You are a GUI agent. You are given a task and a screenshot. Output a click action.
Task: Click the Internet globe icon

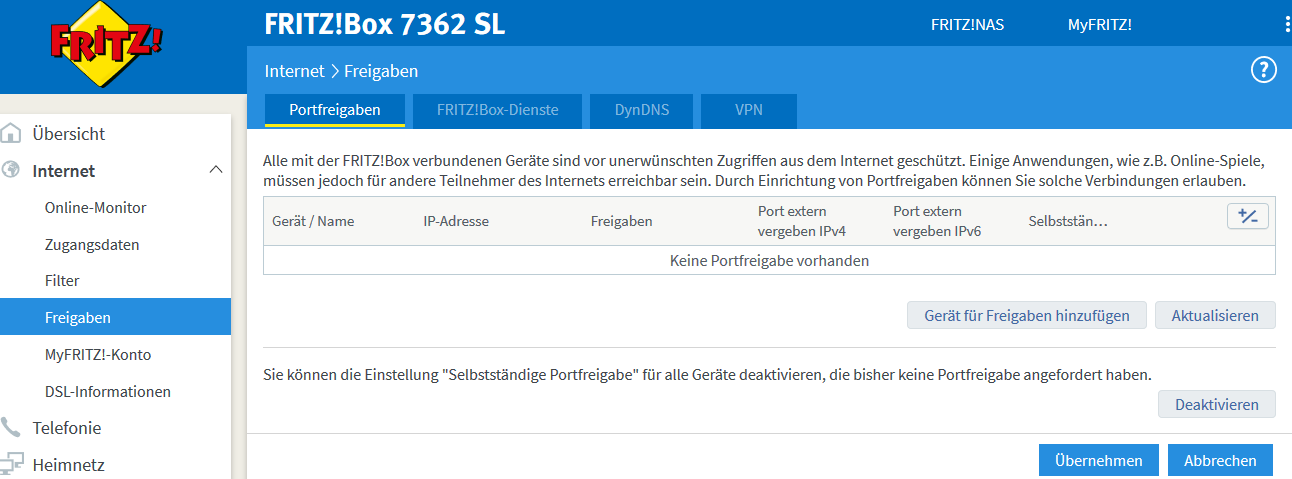[11, 170]
